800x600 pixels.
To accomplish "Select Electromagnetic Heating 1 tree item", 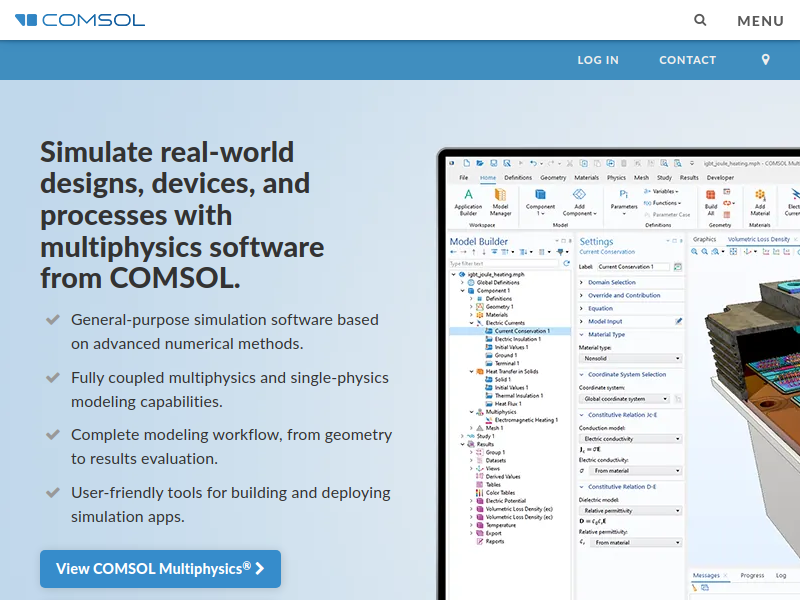I will click(526, 420).
